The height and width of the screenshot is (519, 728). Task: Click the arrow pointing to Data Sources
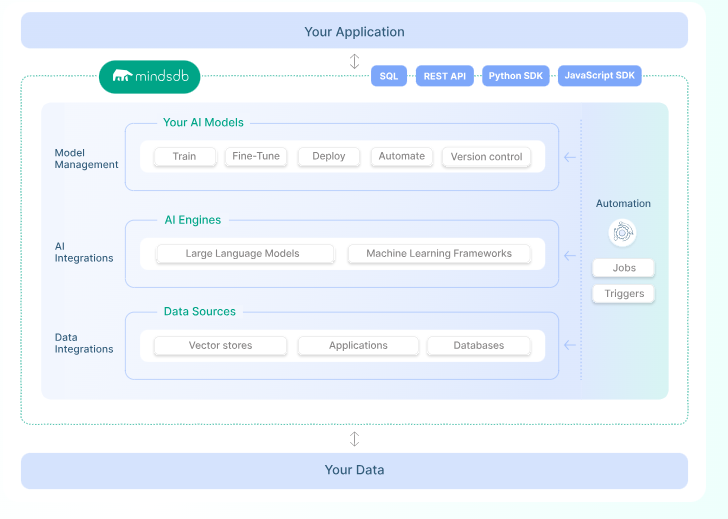pyautogui.click(x=570, y=346)
